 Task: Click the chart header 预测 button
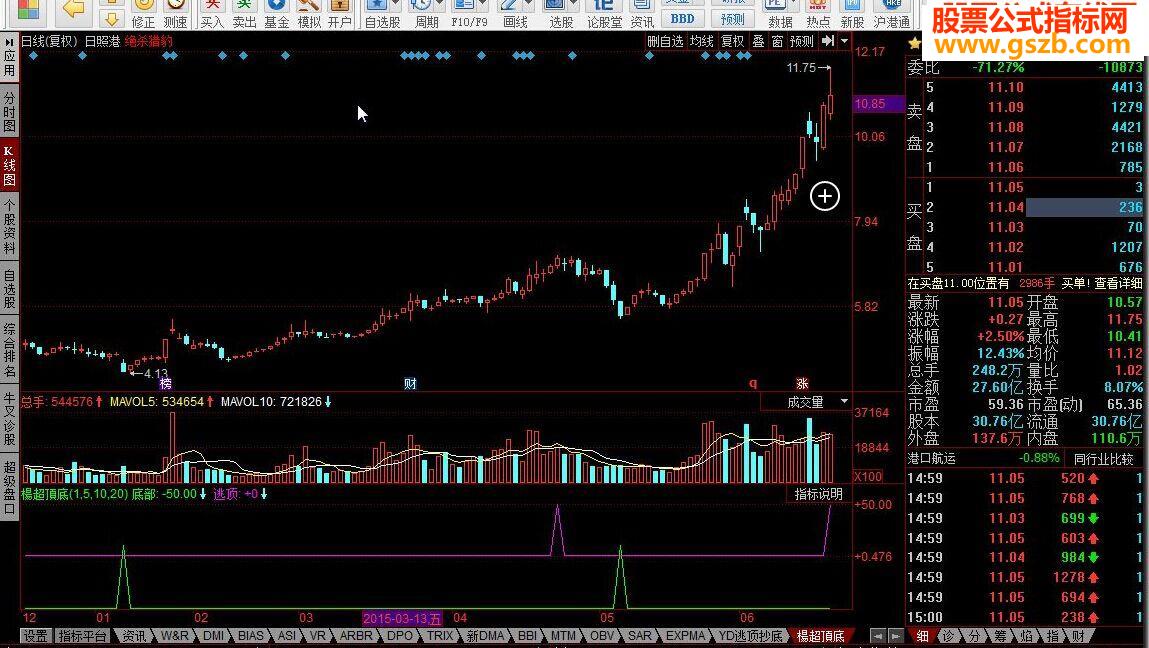click(x=802, y=41)
